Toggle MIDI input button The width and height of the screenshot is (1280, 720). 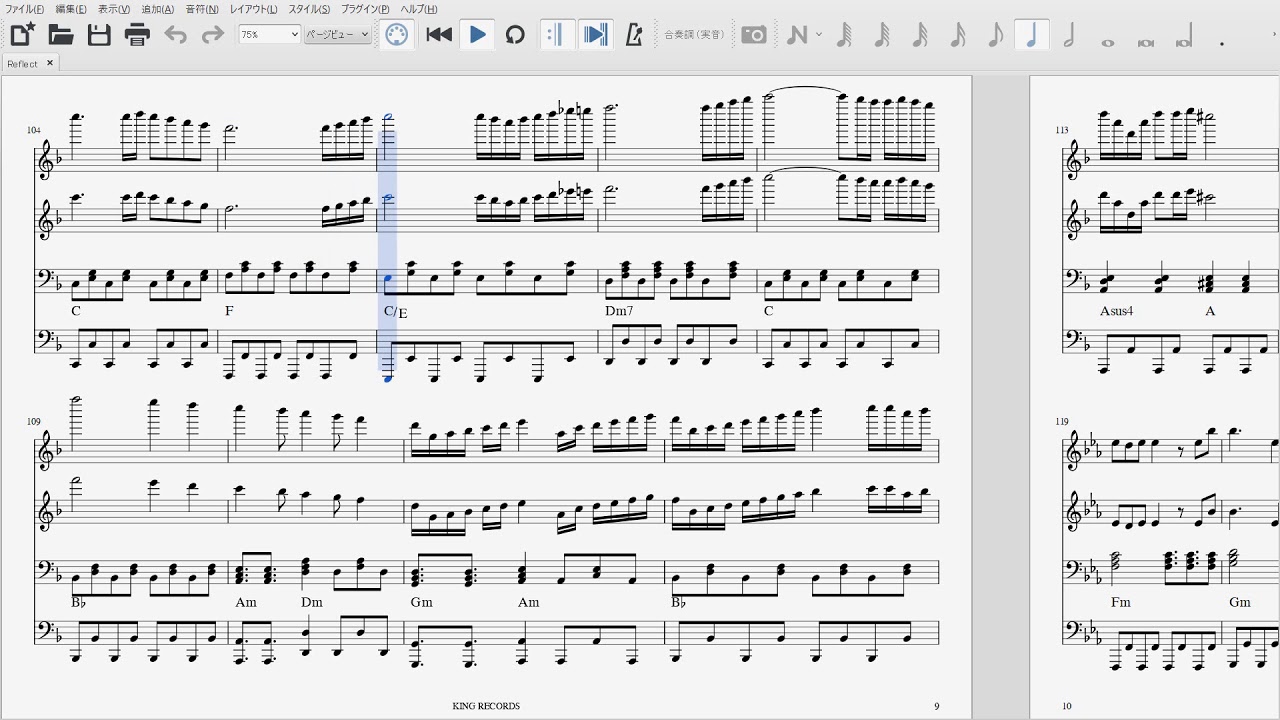[397, 35]
